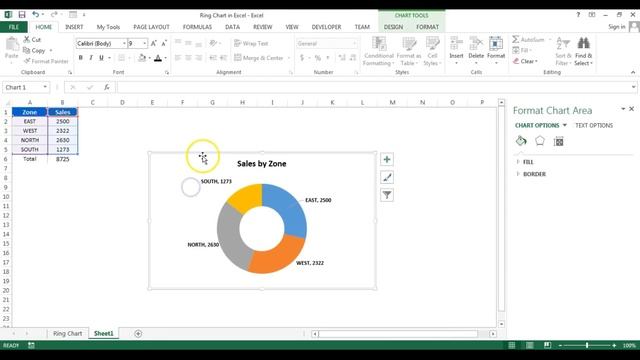The width and height of the screenshot is (640, 360).
Task: Switch to Page Layout view icon
Action: pyautogui.click(x=529, y=345)
